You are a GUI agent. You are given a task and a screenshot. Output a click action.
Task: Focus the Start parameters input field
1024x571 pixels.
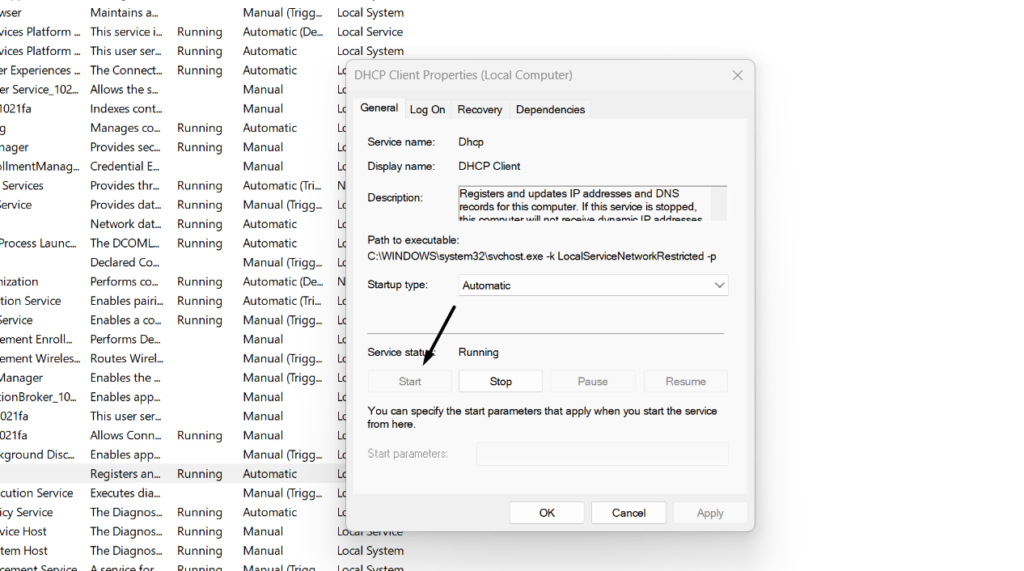[602, 454]
